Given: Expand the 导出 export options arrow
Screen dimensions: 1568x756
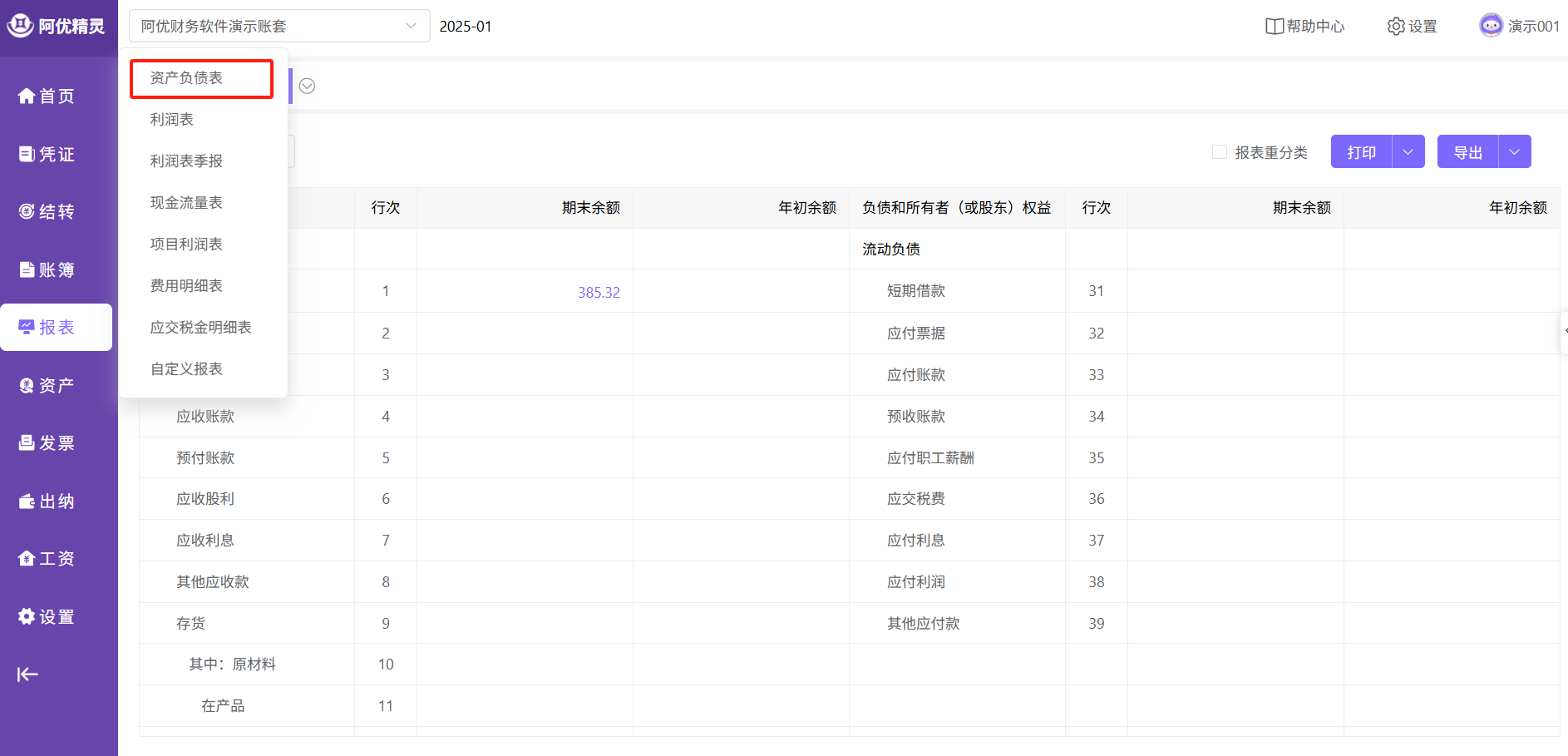Looking at the screenshot, I should [1514, 152].
